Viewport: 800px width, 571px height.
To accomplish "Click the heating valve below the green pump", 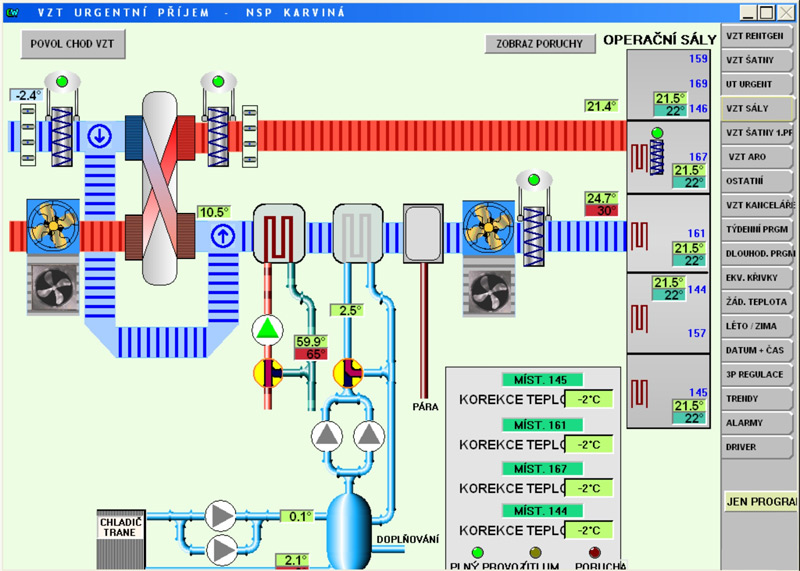I will pos(268,373).
